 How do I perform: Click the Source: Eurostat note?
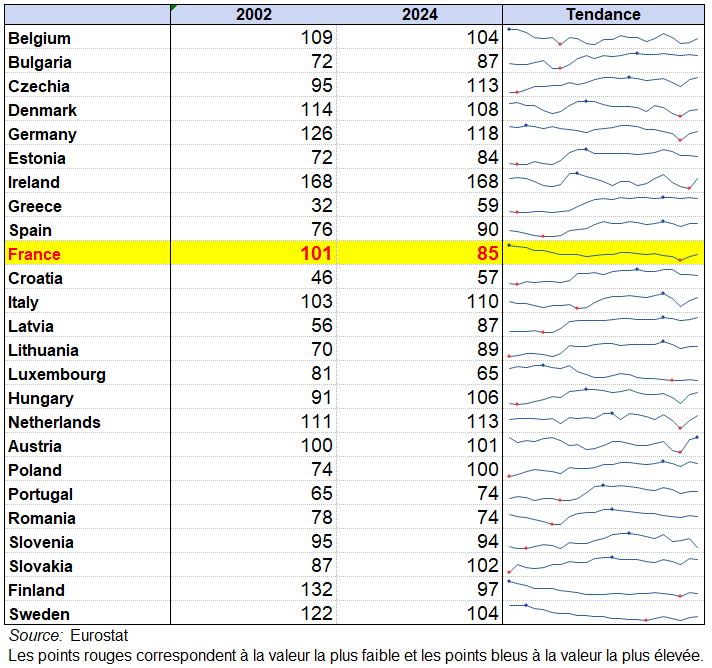click(69, 635)
